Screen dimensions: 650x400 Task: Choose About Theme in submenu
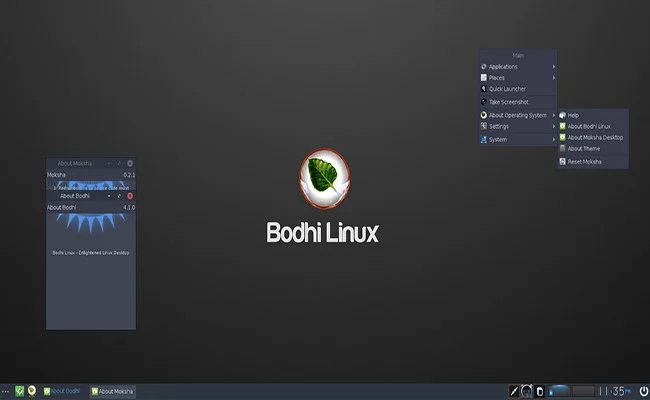click(x=593, y=148)
